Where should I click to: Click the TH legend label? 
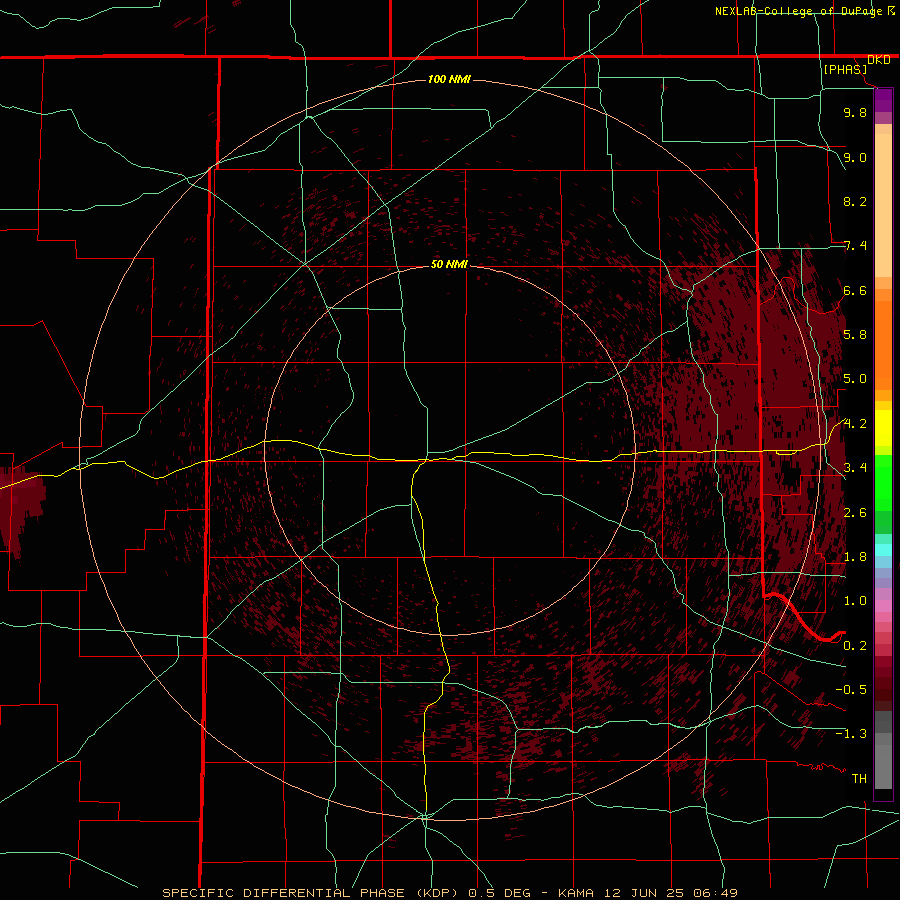(859, 778)
